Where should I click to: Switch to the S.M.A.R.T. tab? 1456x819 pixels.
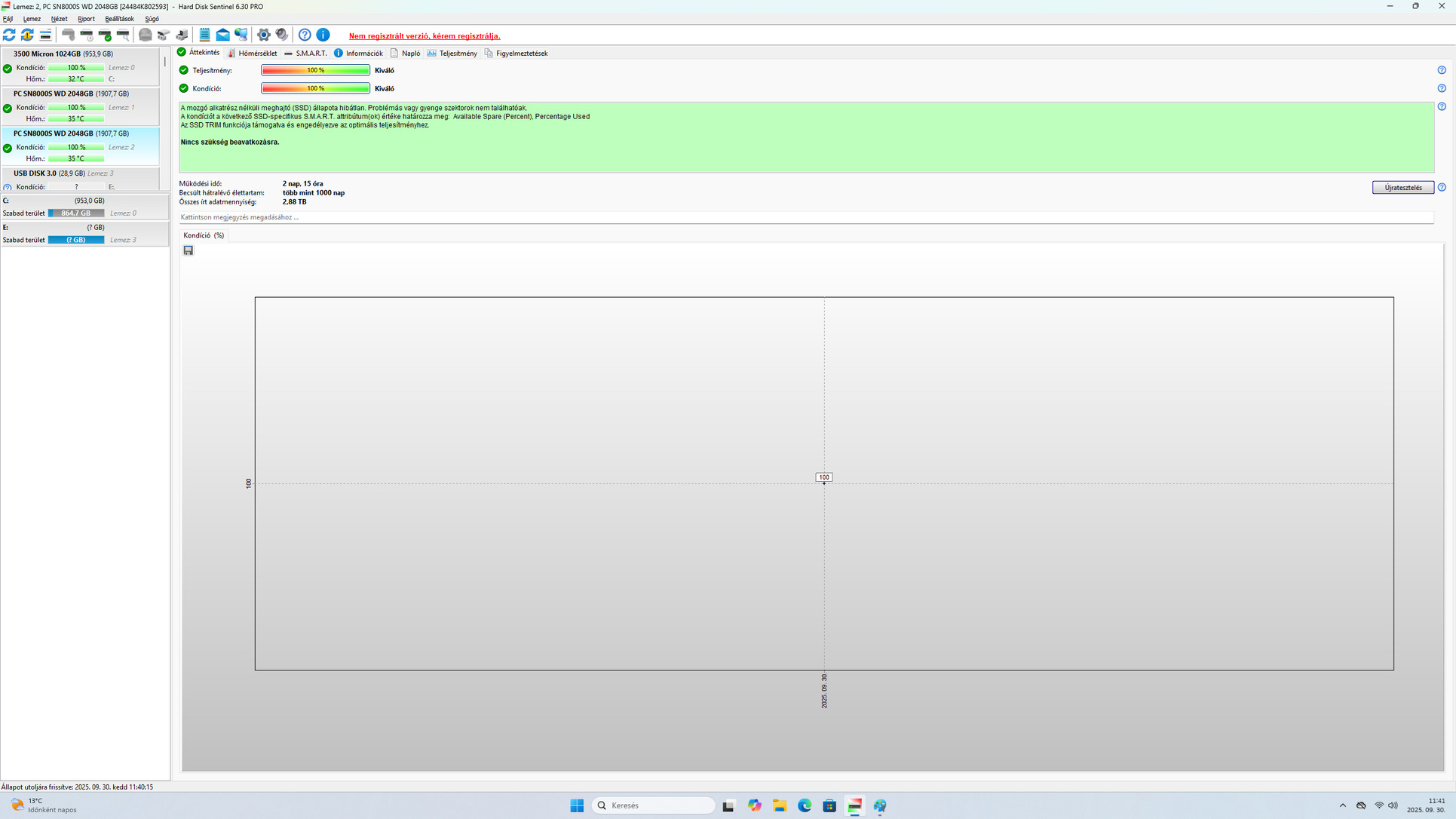click(305, 54)
